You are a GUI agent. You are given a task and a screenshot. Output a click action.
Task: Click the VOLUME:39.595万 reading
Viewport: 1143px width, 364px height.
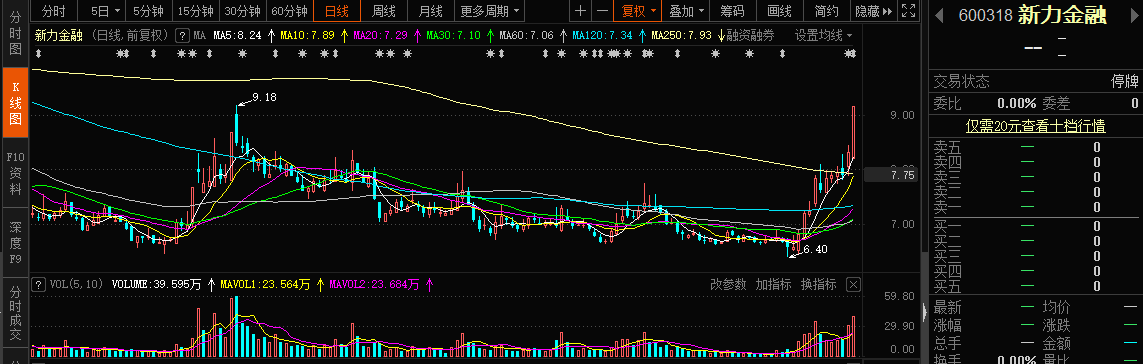click(156, 284)
